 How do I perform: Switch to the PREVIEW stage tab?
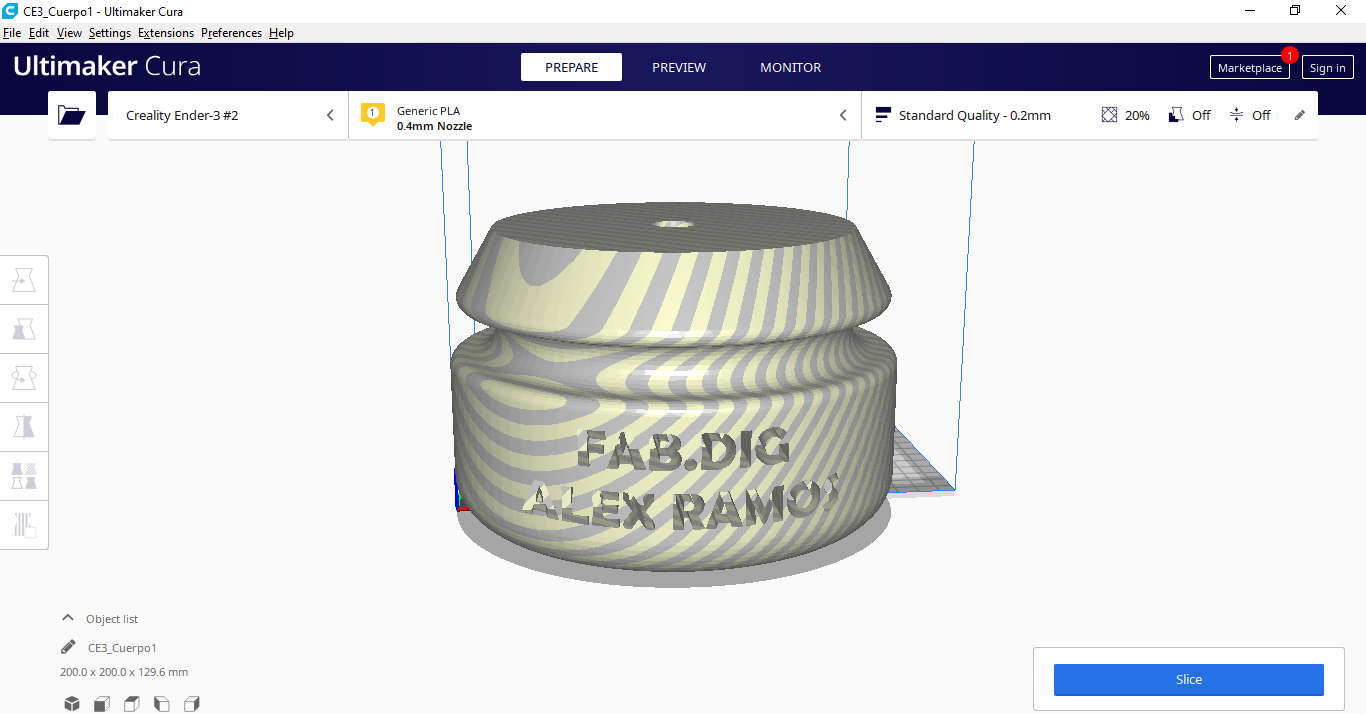click(679, 67)
